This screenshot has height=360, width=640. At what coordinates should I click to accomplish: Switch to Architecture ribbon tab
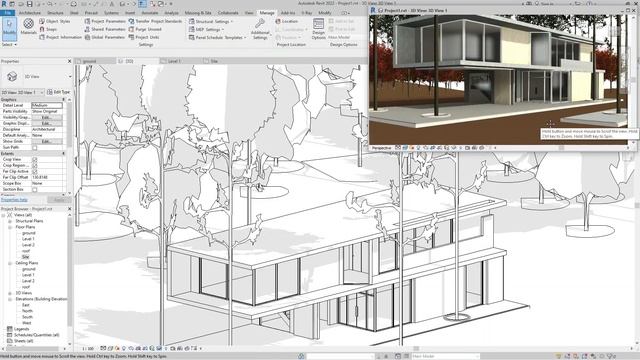pos(30,13)
